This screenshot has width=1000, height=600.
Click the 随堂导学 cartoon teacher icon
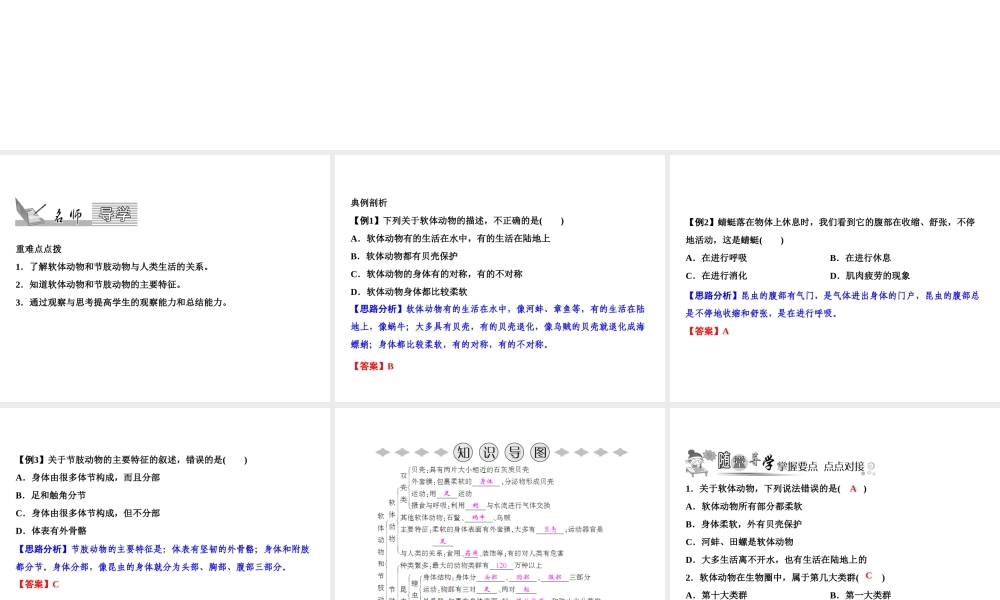699,462
